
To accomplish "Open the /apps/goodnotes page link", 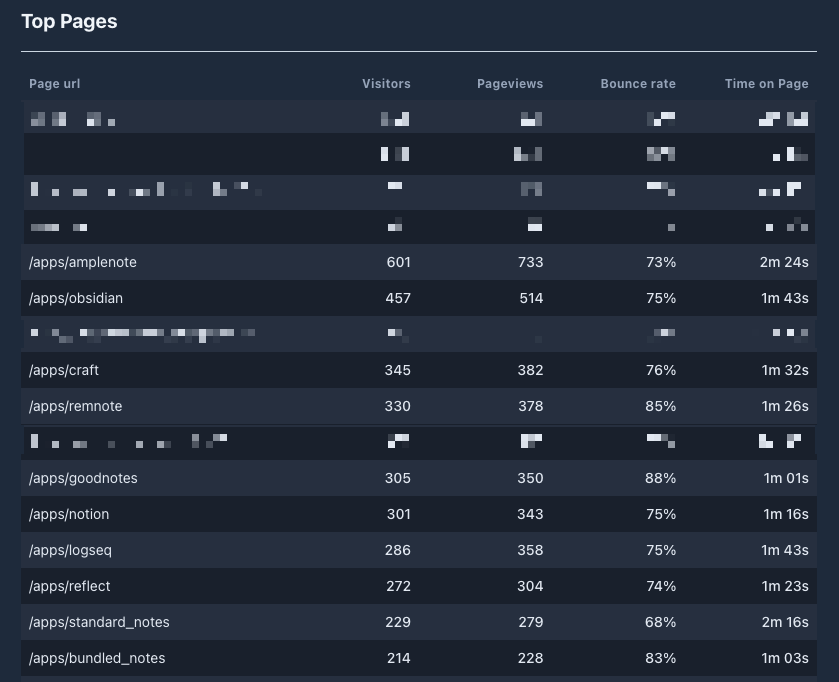I will point(83,478).
